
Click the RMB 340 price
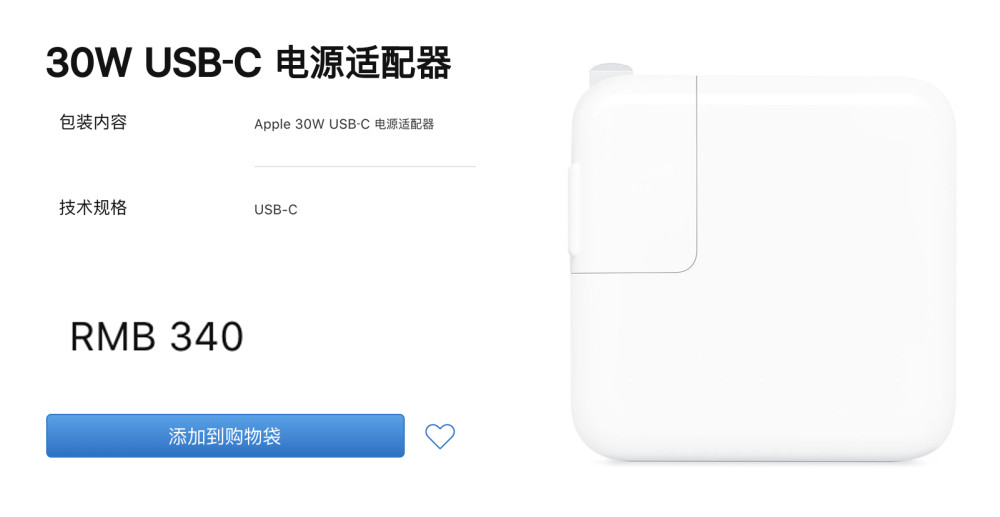click(x=157, y=337)
